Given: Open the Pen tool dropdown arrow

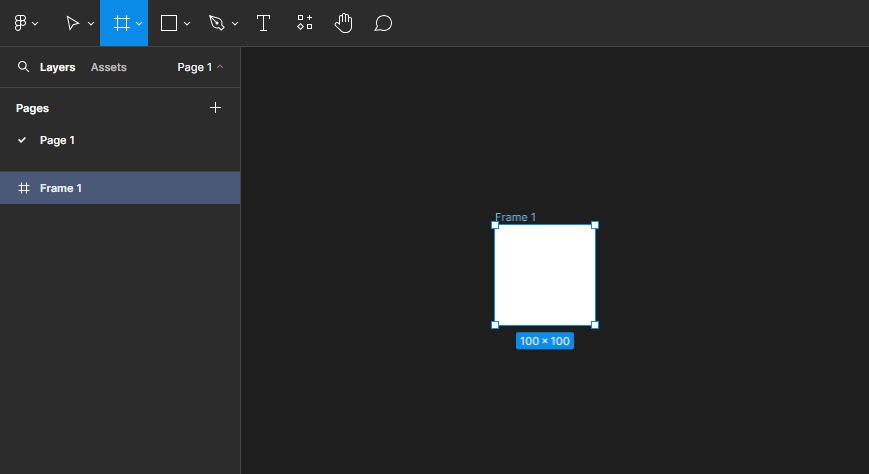Looking at the screenshot, I should pyautogui.click(x=235, y=23).
